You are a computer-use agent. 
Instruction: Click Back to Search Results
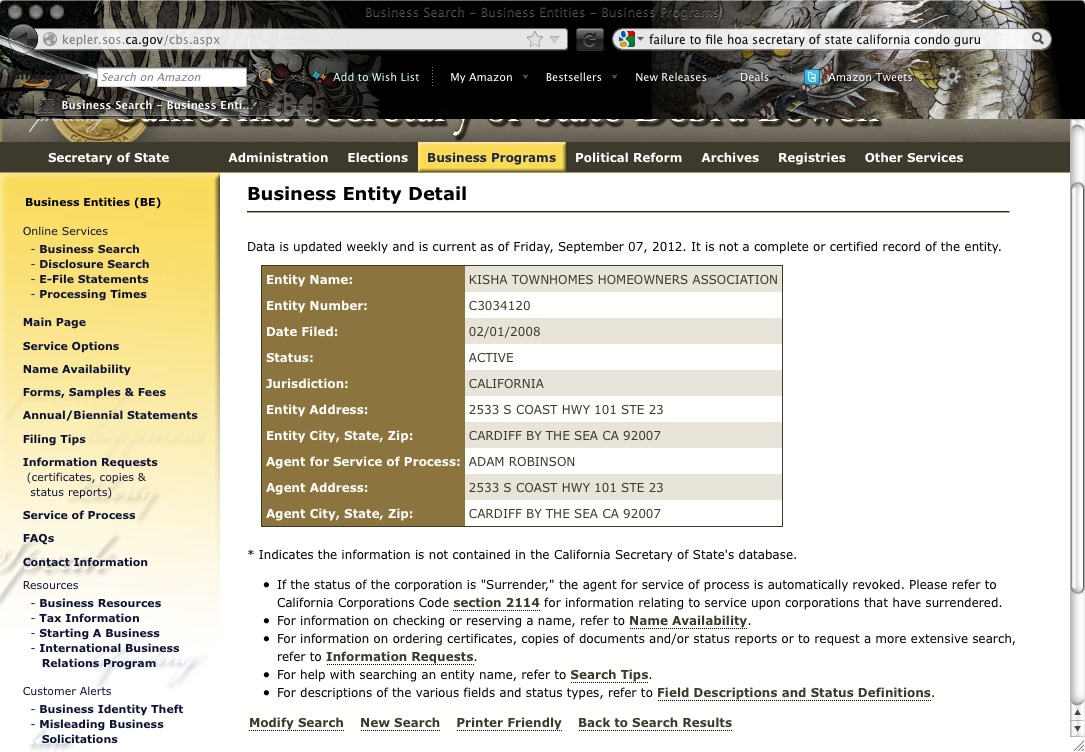(x=655, y=723)
